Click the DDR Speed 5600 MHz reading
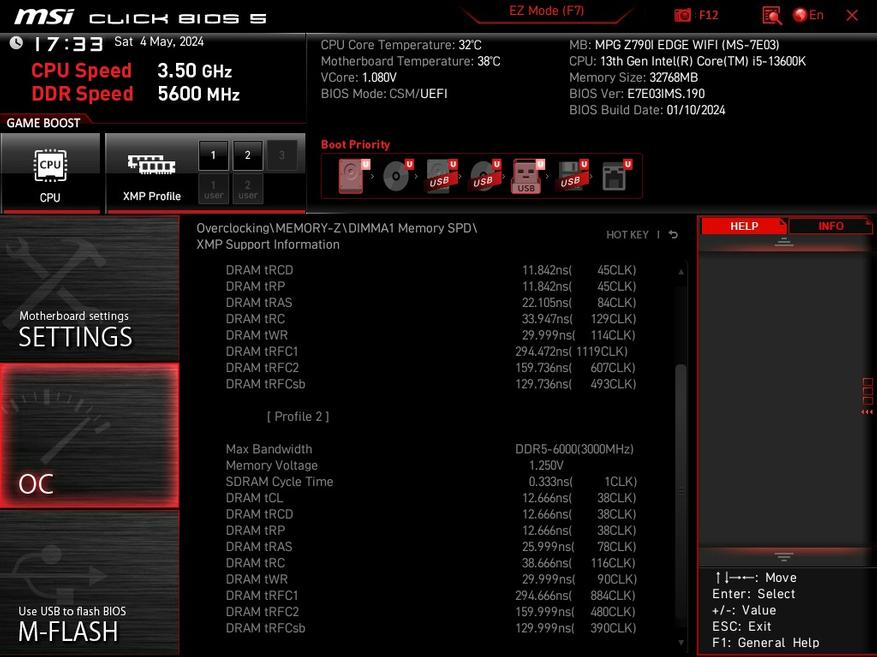Image resolution: width=877 pixels, height=657 pixels. click(x=135, y=94)
